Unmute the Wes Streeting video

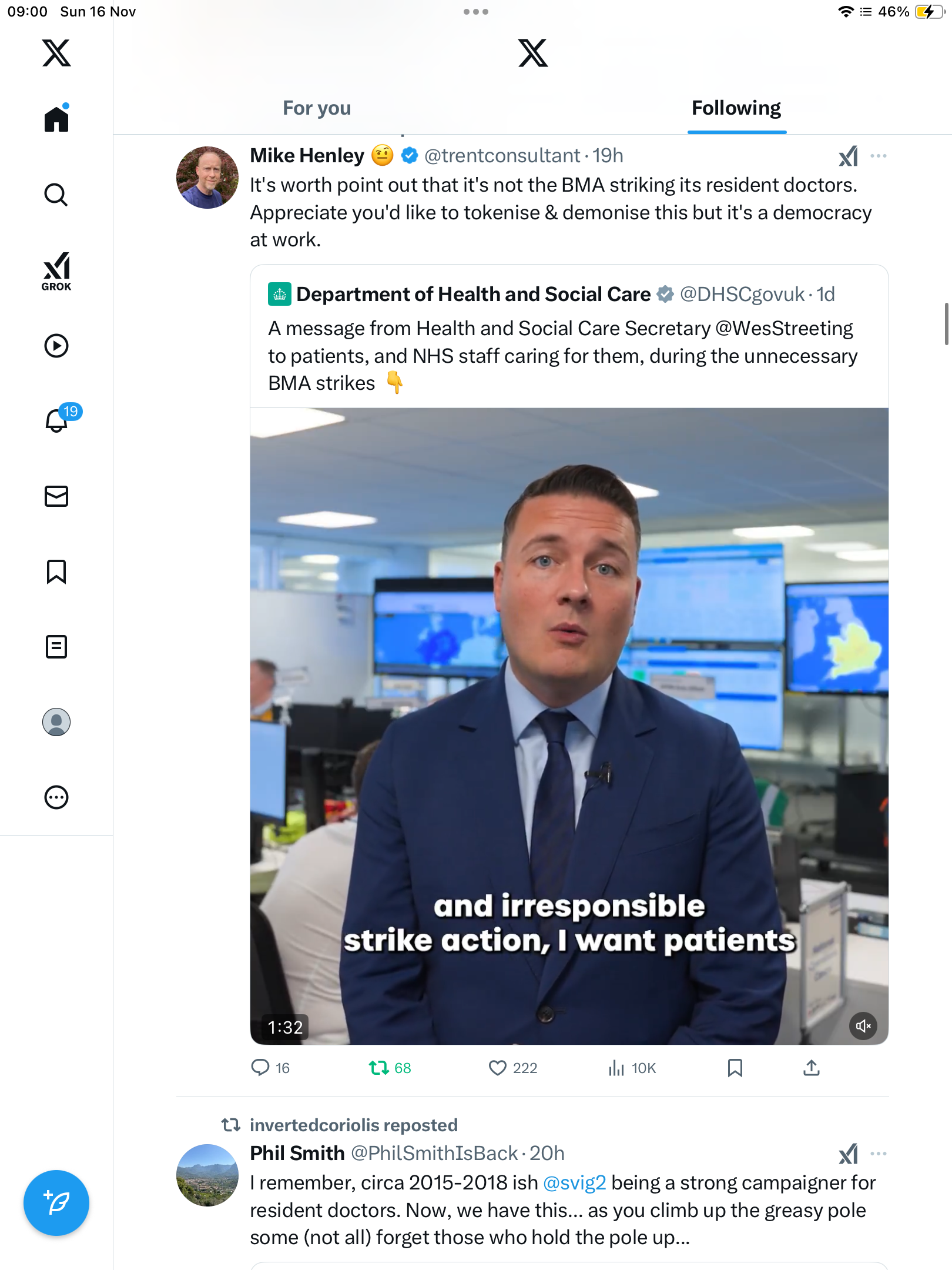click(x=863, y=1026)
